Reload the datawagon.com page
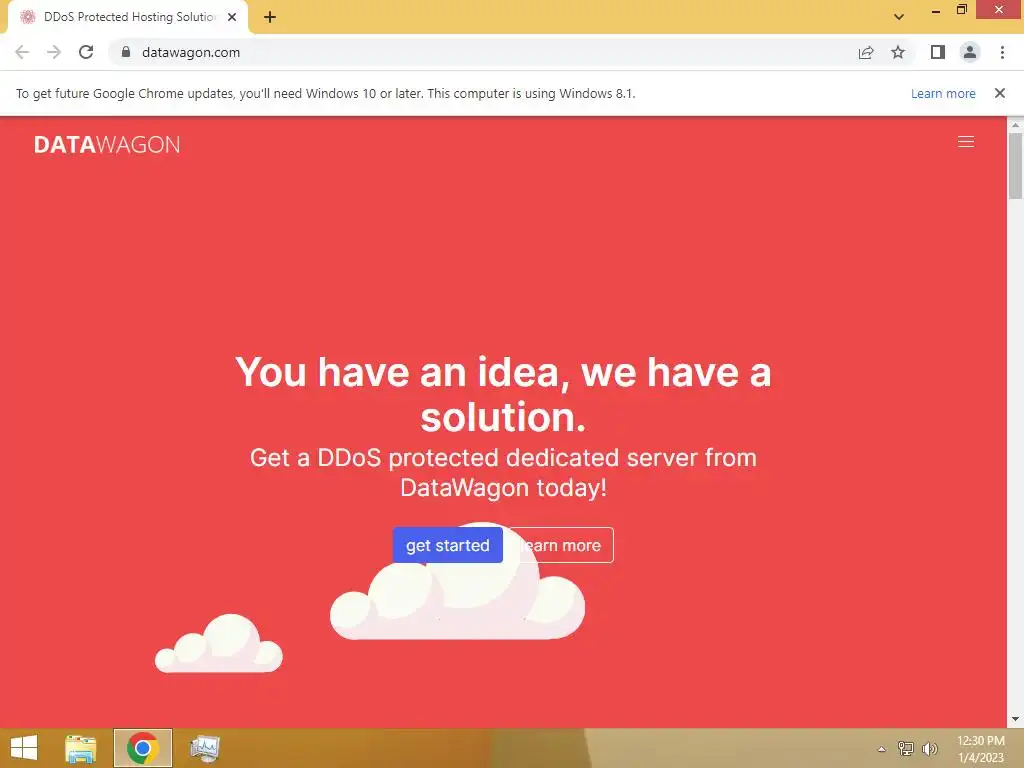The height and width of the screenshot is (768, 1024). click(x=86, y=52)
